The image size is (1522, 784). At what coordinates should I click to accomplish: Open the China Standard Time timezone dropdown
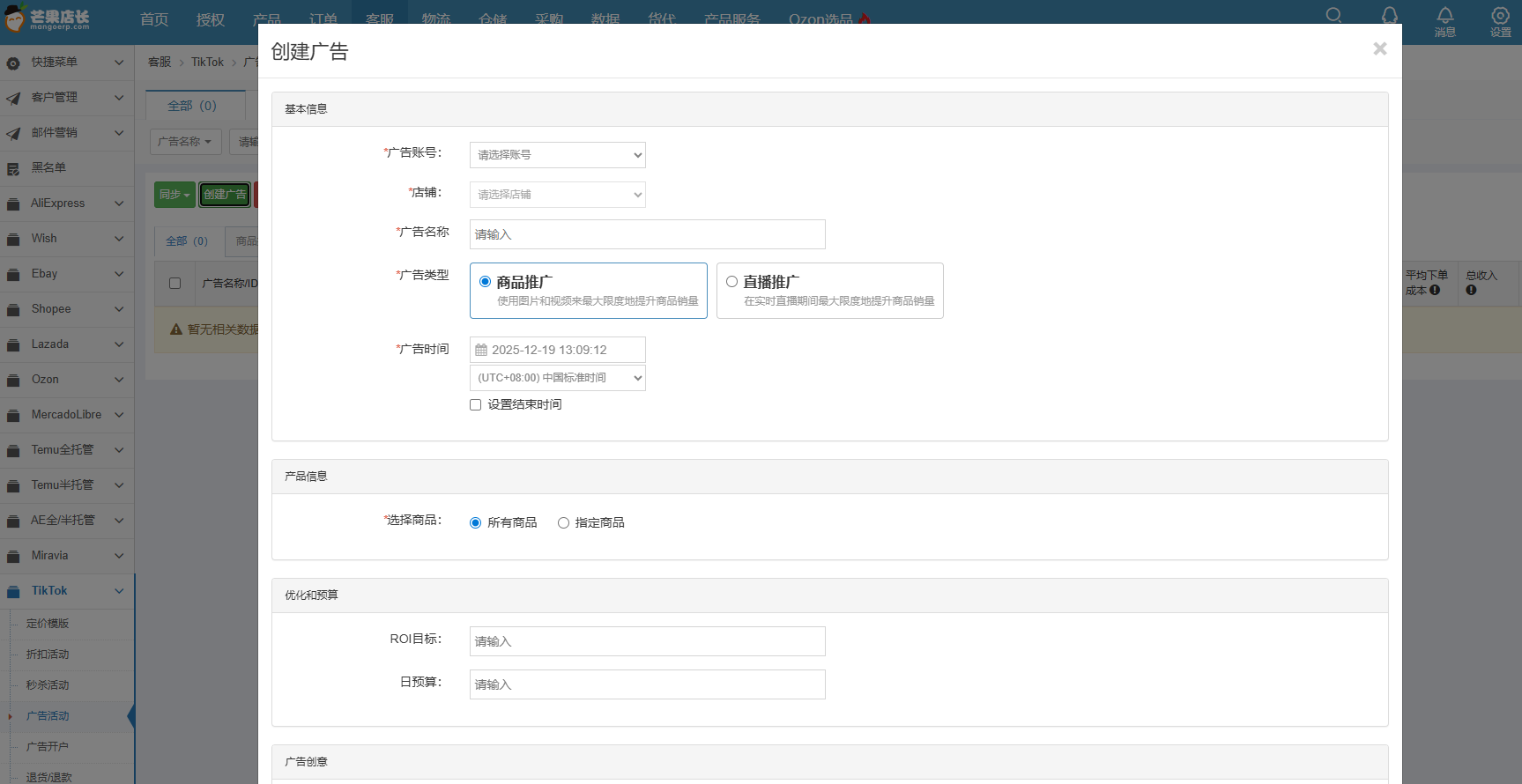(557, 378)
